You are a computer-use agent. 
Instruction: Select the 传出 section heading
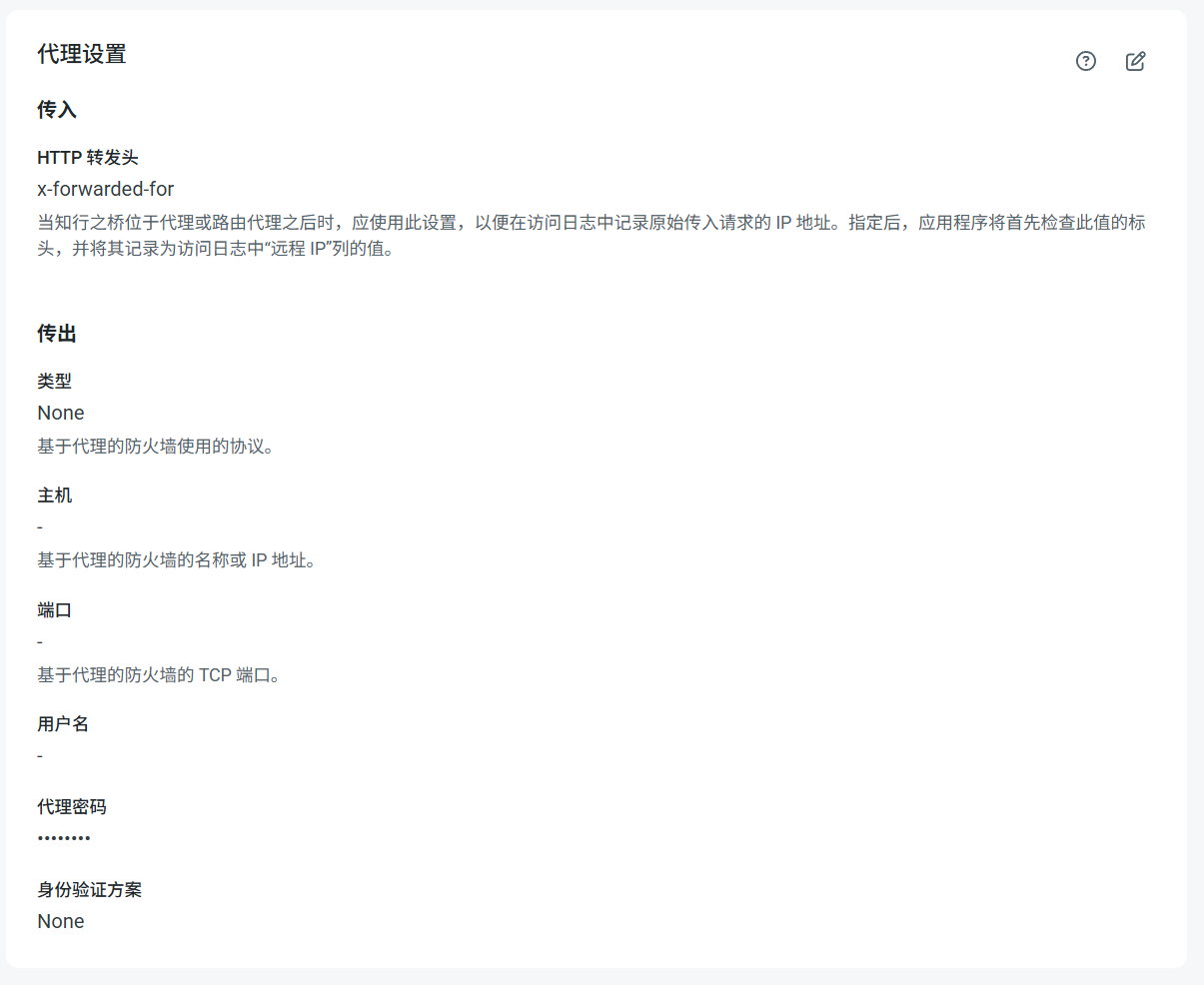click(57, 334)
